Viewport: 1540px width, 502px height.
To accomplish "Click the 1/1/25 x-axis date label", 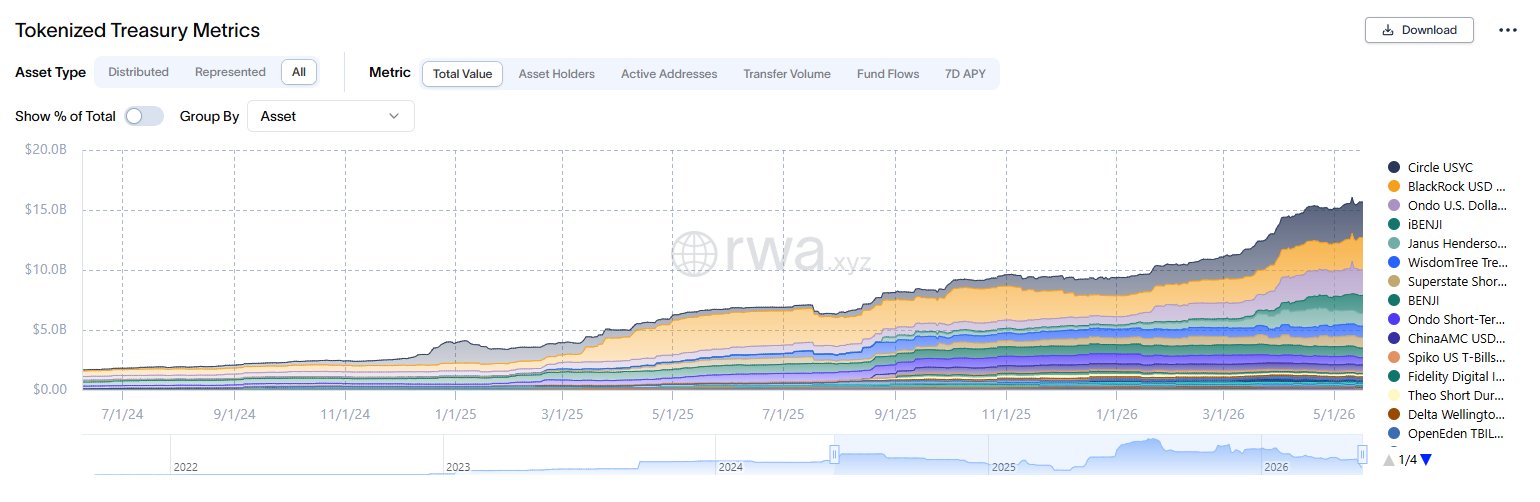I will 454,412.
